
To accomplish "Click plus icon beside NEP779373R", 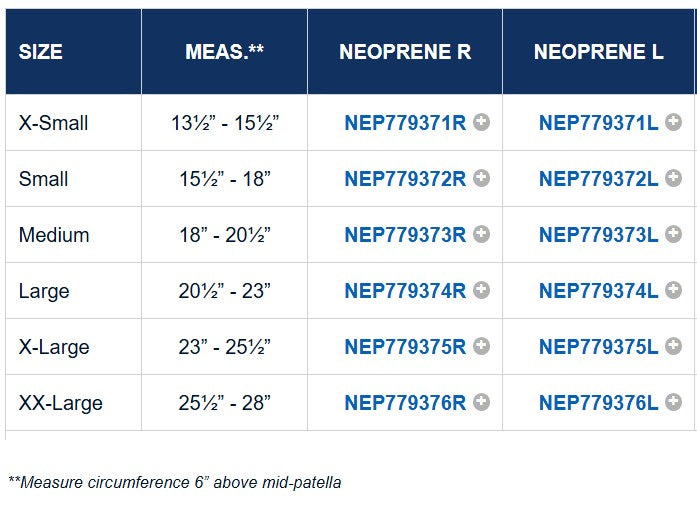I will pyautogui.click(x=481, y=234).
